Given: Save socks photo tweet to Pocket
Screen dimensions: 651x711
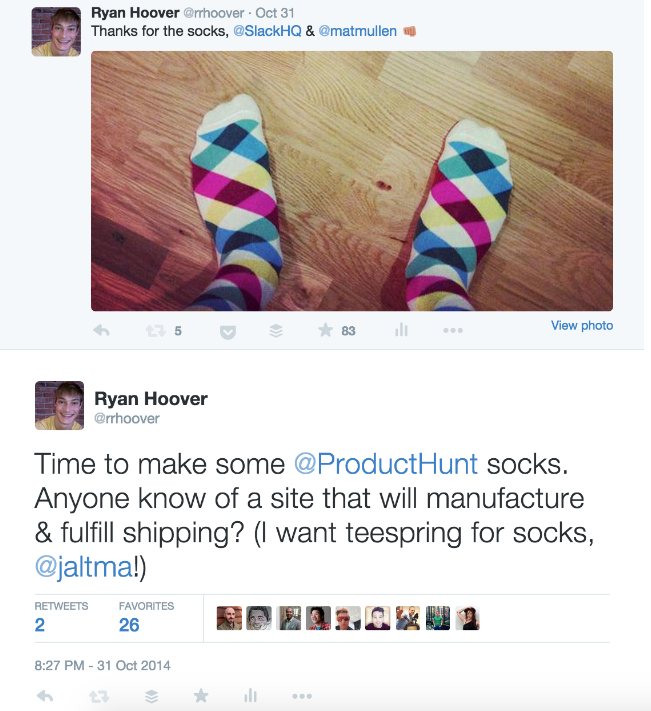Looking at the screenshot, I should 227,331.
